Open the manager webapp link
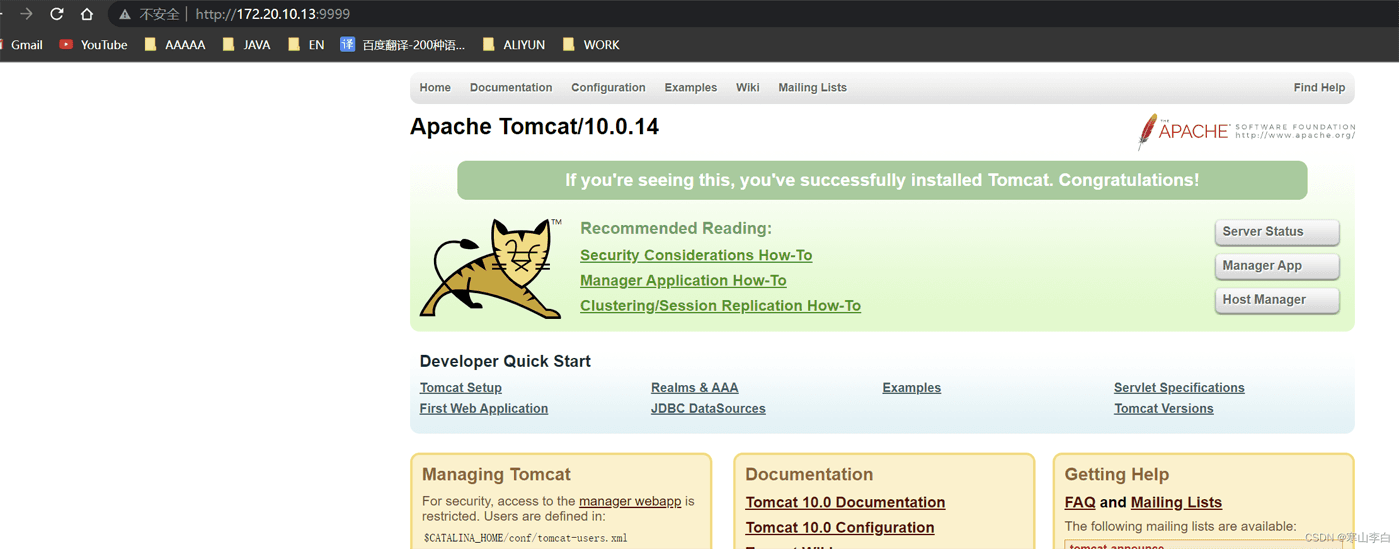The width and height of the screenshot is (1399, 549). 630,501
